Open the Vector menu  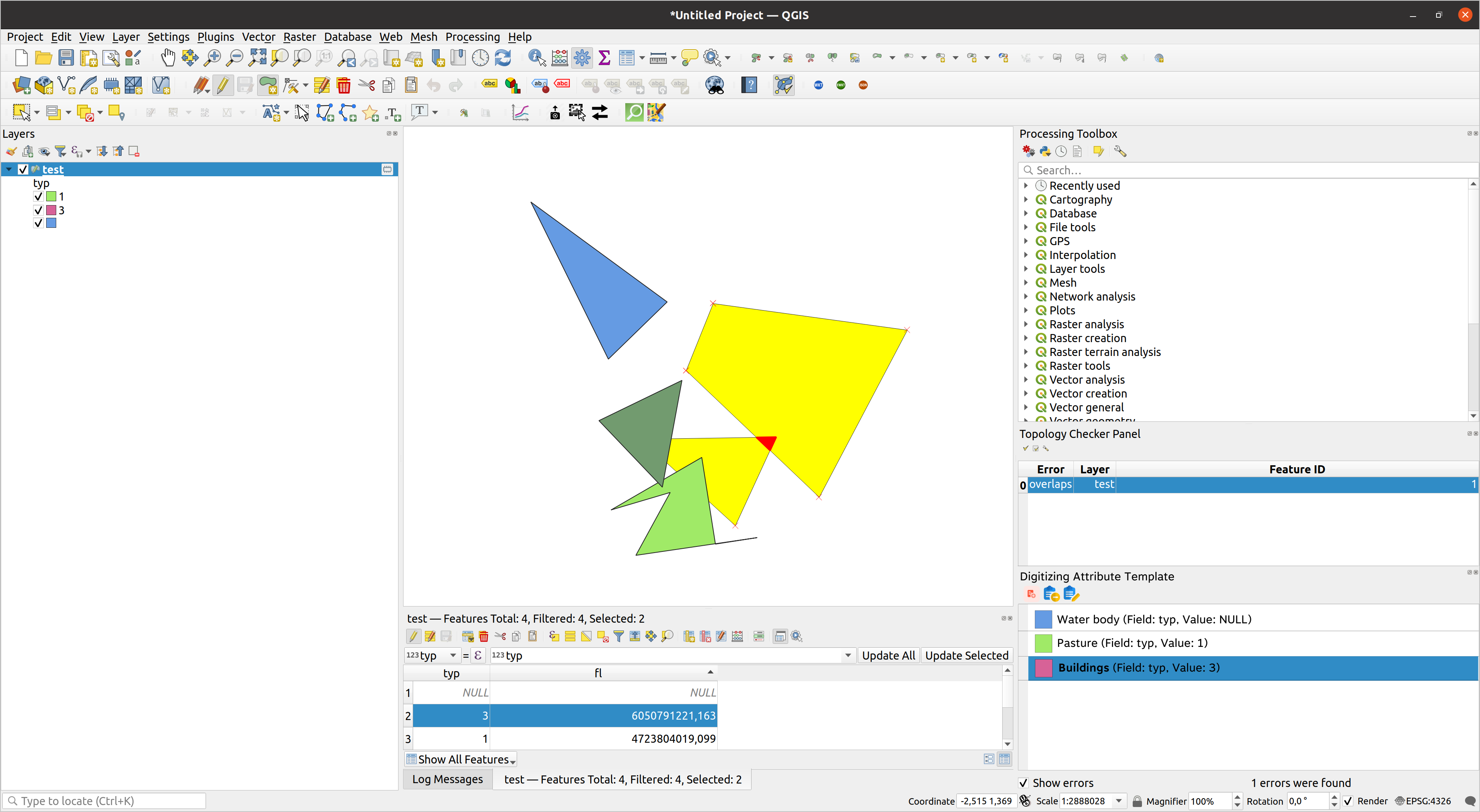[258, 36]
